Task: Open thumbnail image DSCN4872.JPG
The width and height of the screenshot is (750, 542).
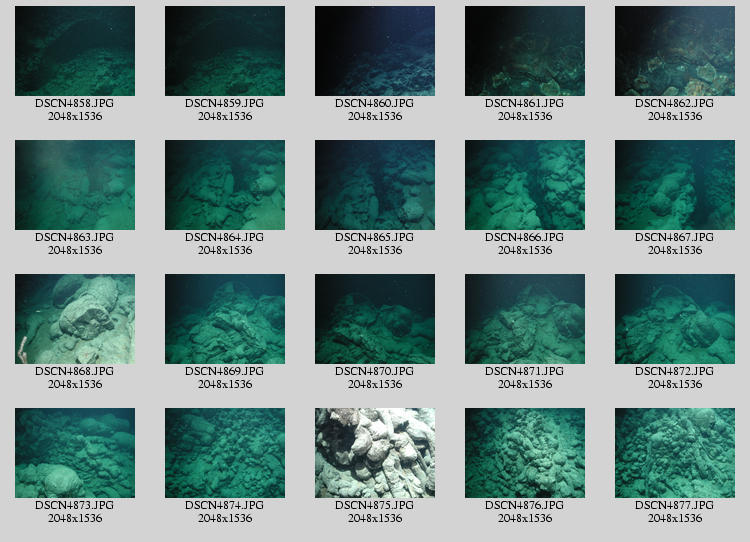Action: [675, 319]
